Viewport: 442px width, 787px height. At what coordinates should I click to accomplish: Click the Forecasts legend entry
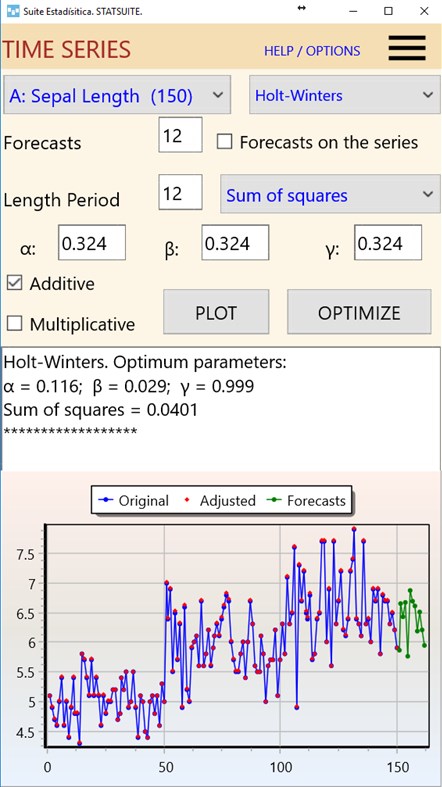(308, 500)
